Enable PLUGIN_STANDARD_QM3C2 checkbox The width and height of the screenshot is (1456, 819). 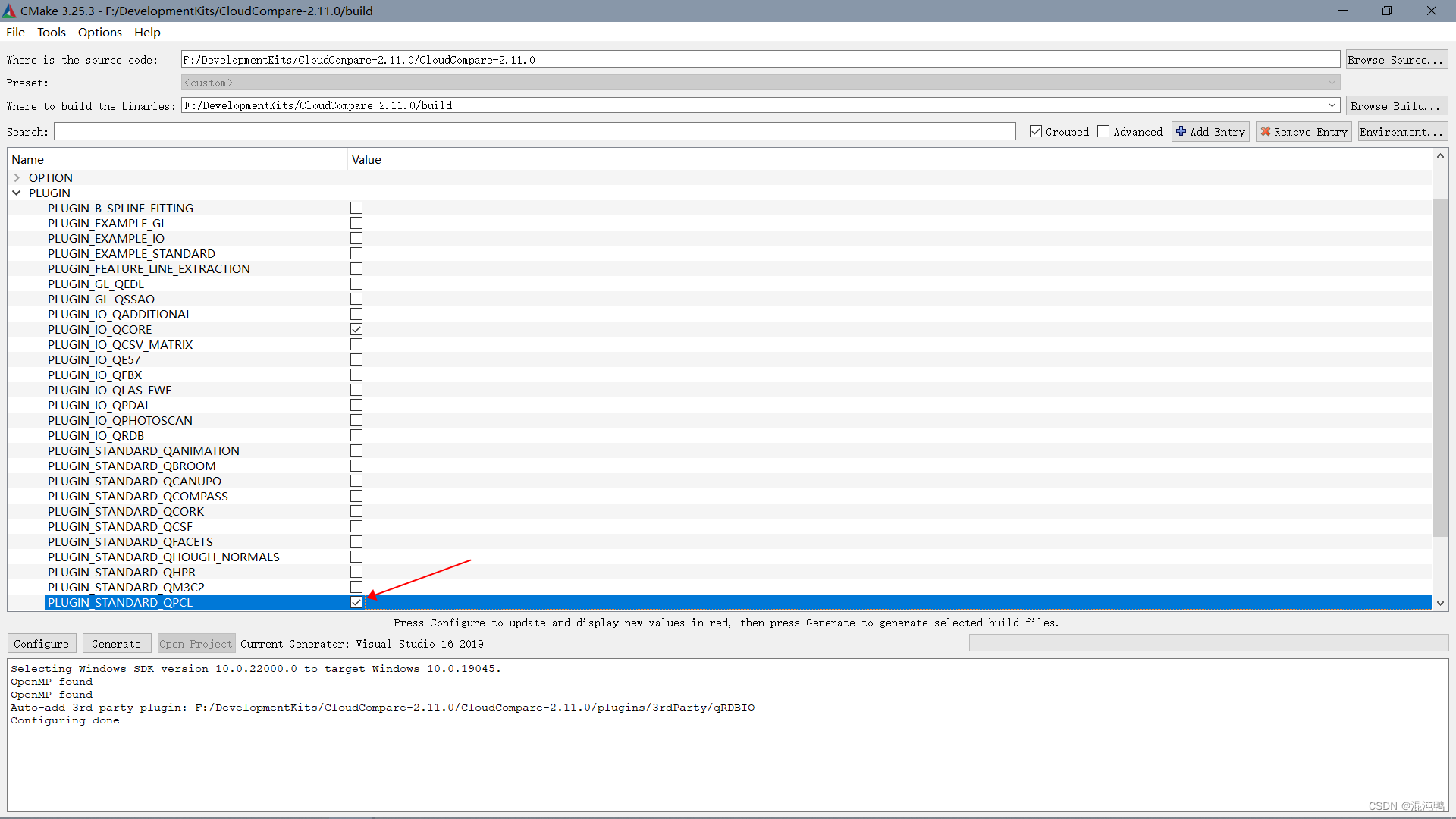pyautogui.click(x=356, y=587)
